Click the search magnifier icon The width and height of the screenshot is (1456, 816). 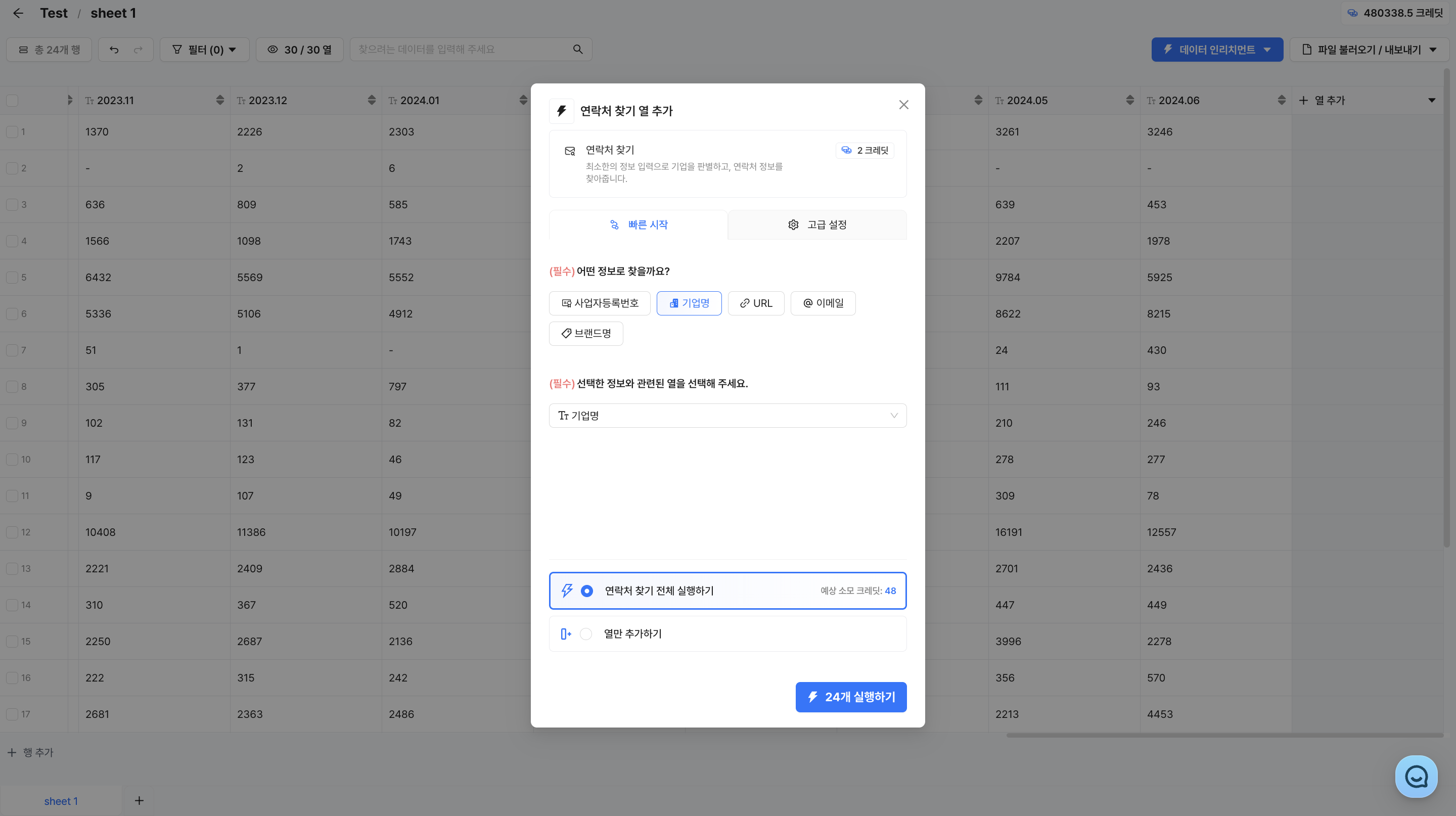click(x=578, y=50)
